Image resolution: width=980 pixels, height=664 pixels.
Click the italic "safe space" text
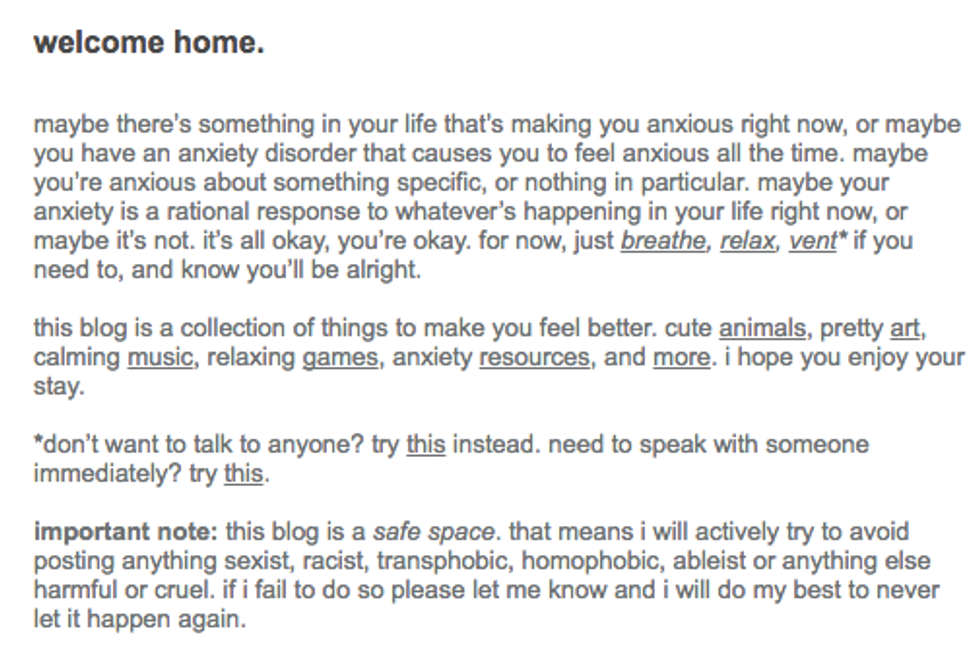433,531
